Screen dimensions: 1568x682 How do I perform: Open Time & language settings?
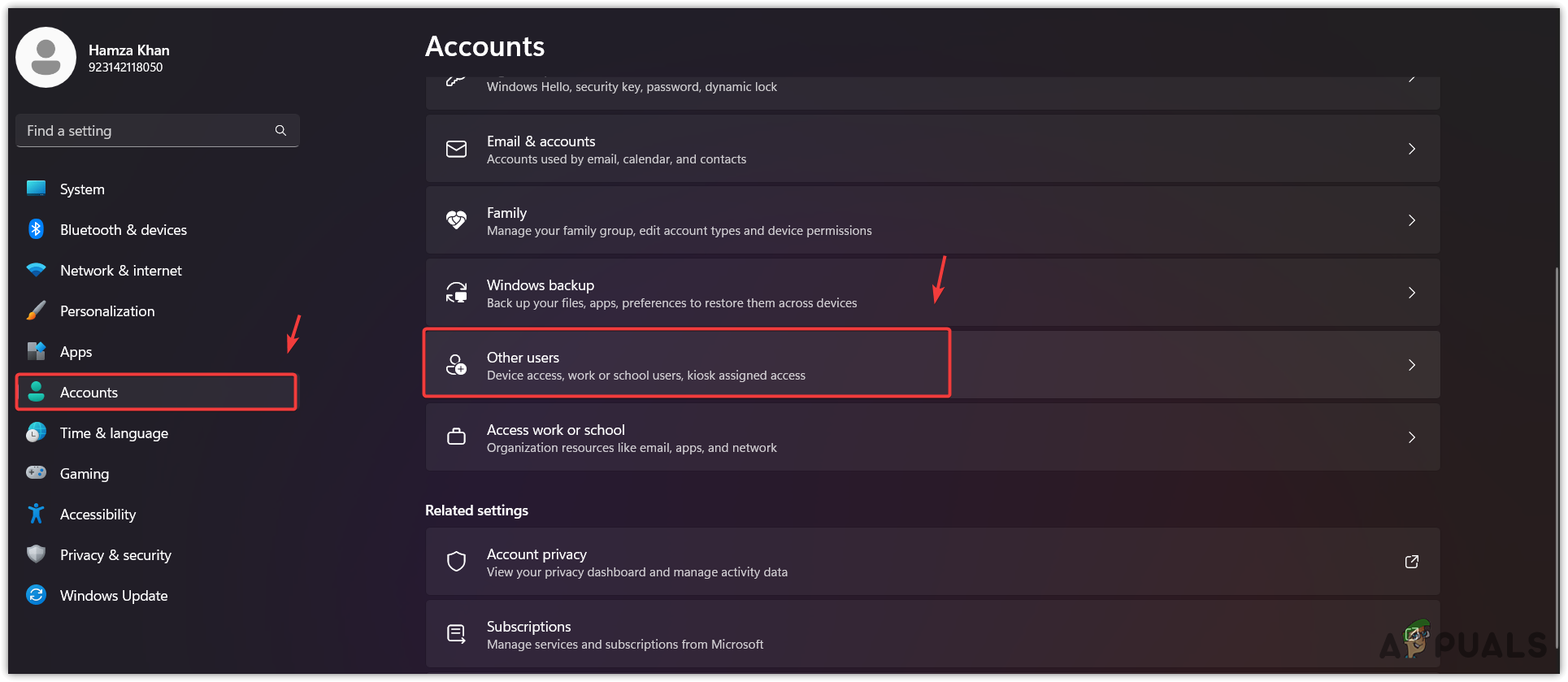(114, 432)
